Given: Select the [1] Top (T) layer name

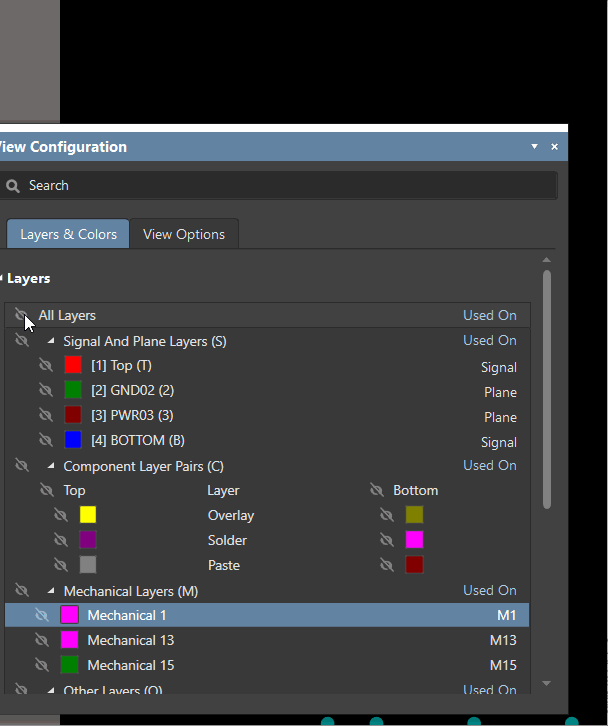Looking at the screenshot, I should (x=121, y=365).
